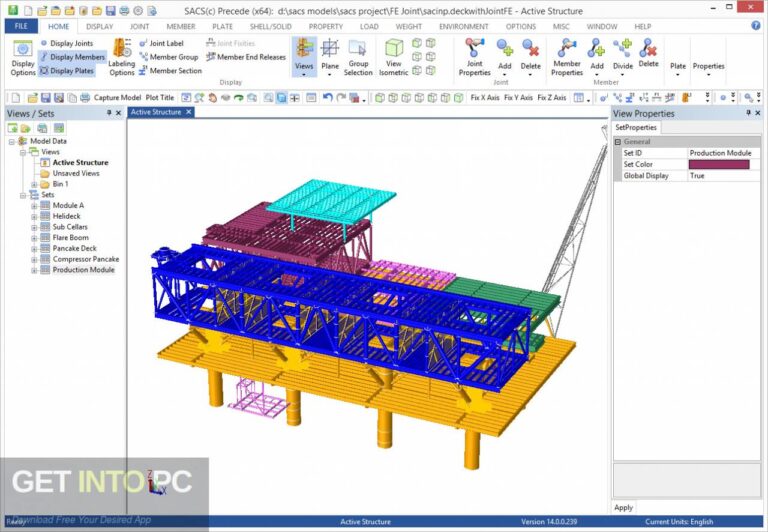Expand the Helideck set node
Image resolution: width=768 pixels, height=532 pixels.
[34, 217]
